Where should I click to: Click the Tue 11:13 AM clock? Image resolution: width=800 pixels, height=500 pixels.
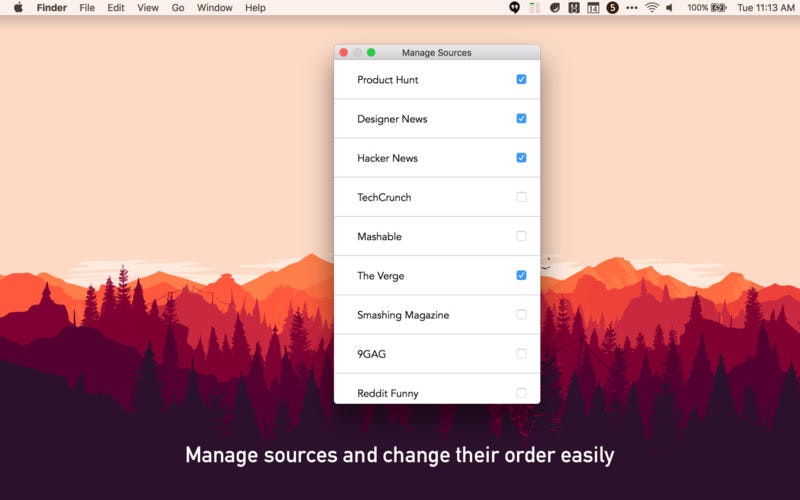pyautogui.click(x=766, y=8)
